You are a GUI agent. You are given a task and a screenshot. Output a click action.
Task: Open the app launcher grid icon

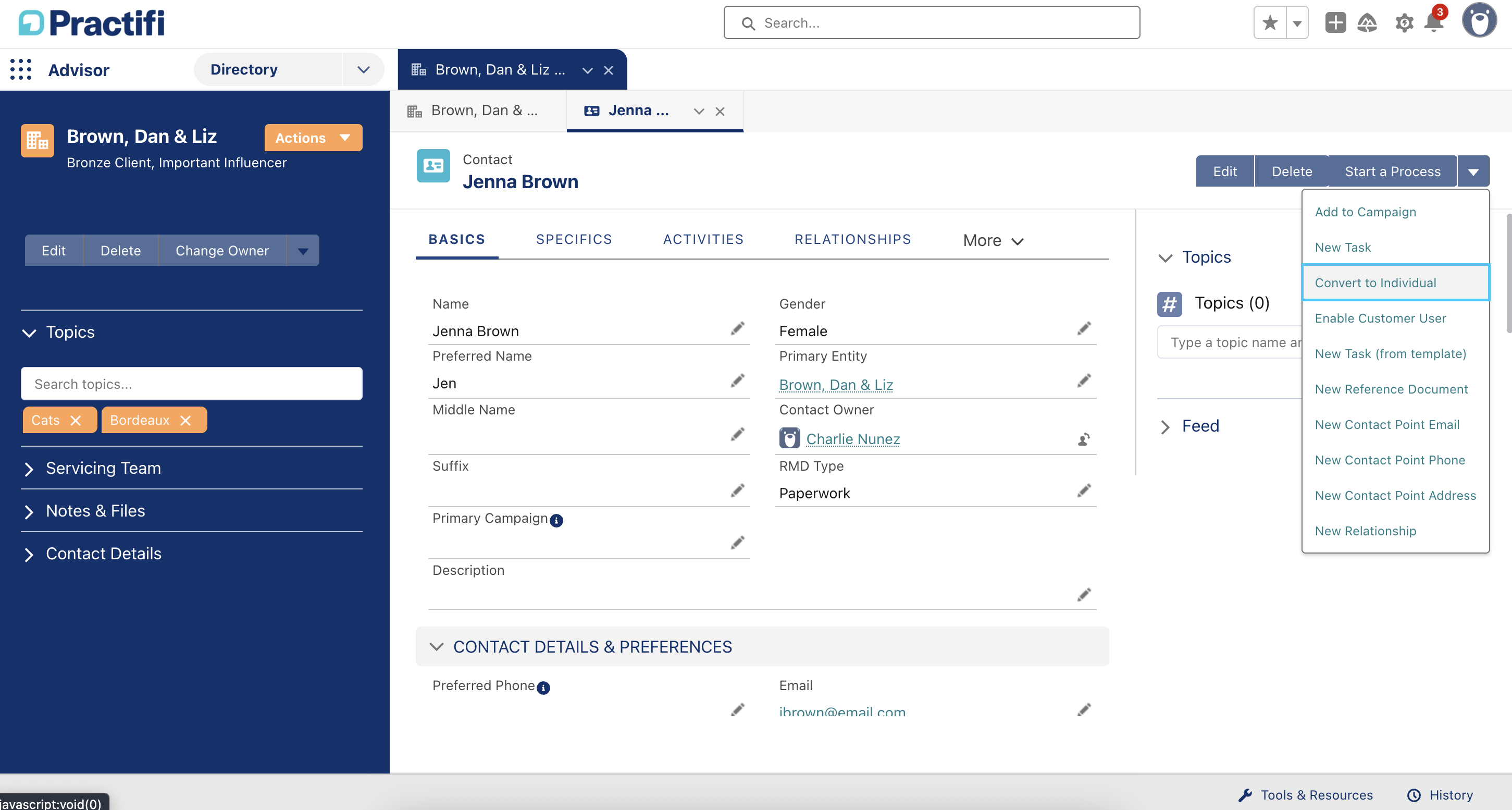(x=20, y=69)
